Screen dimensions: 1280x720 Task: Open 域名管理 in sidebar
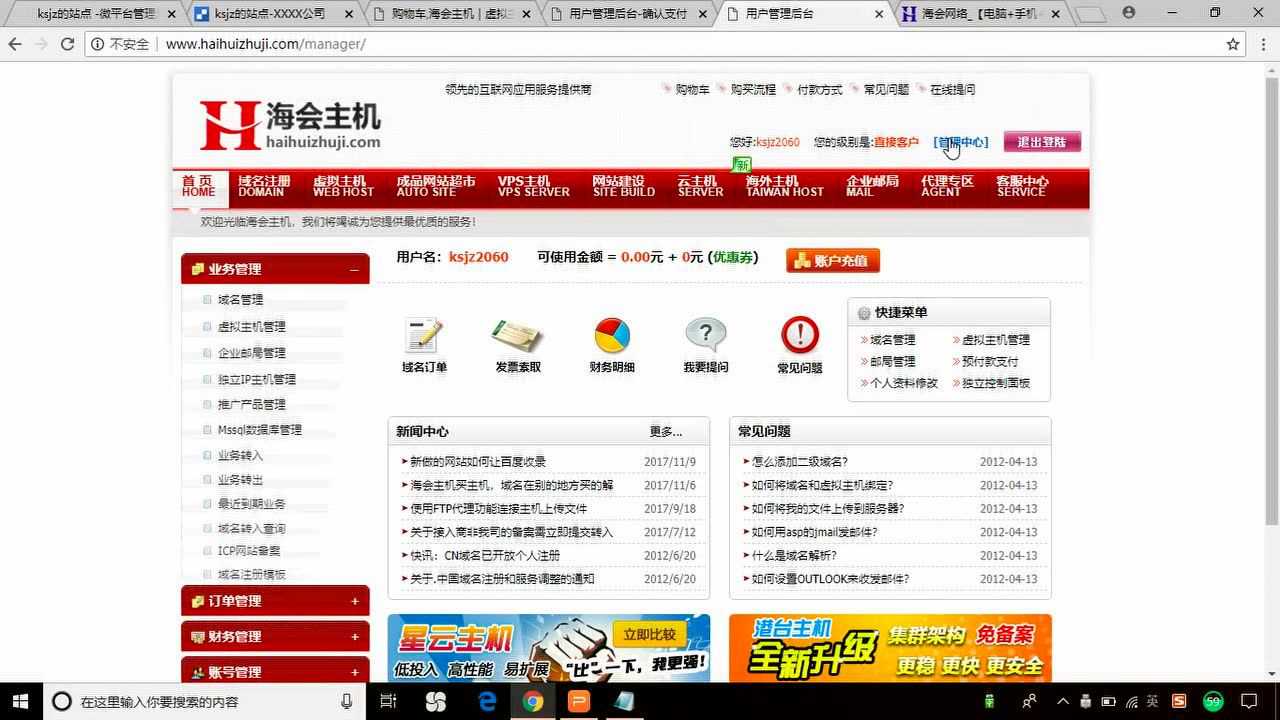(240, 300)
